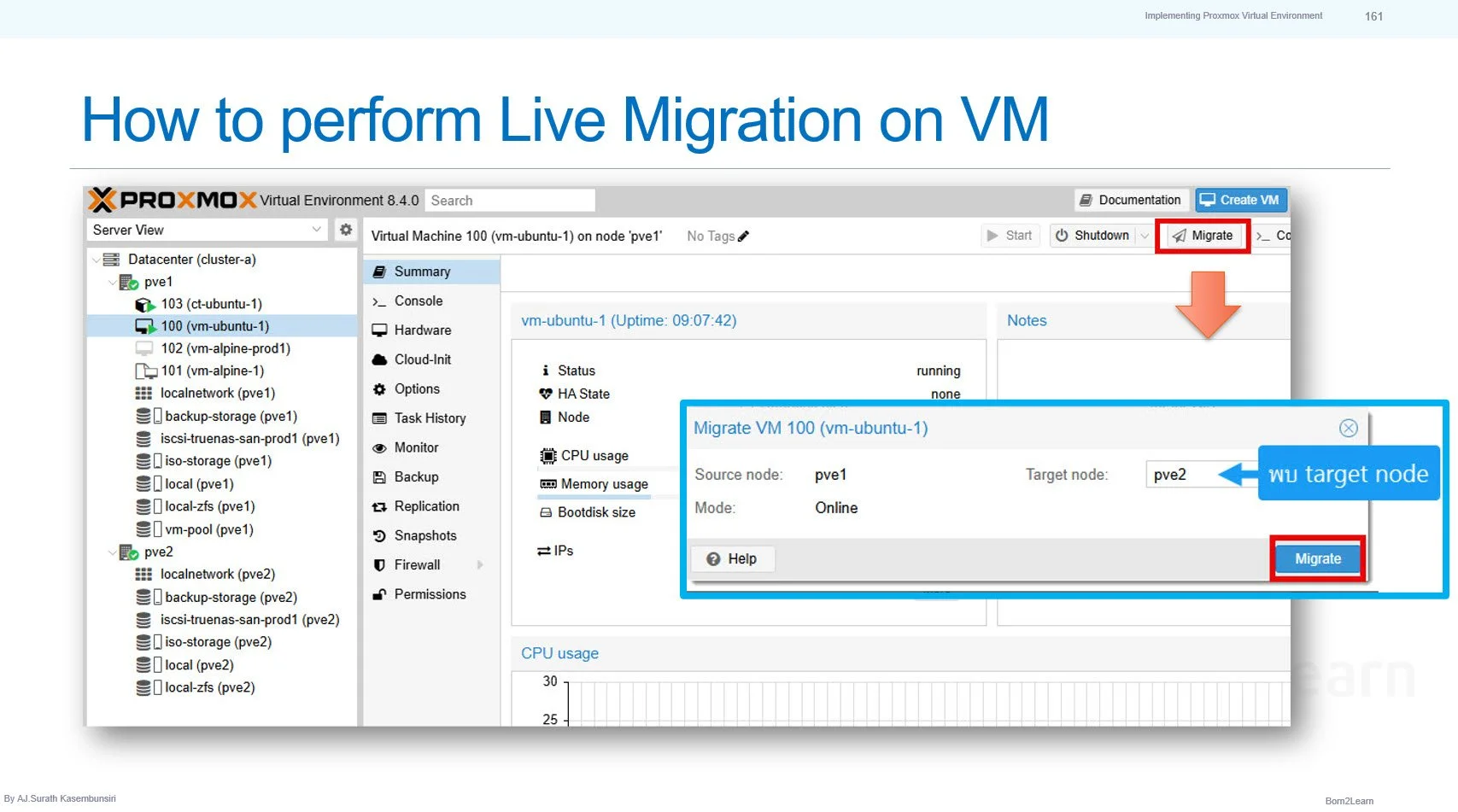Image resolution: width=1458 pixels, height=812 pixels.
Task: Click the pve1 node server icon
Action: (129, 282)
